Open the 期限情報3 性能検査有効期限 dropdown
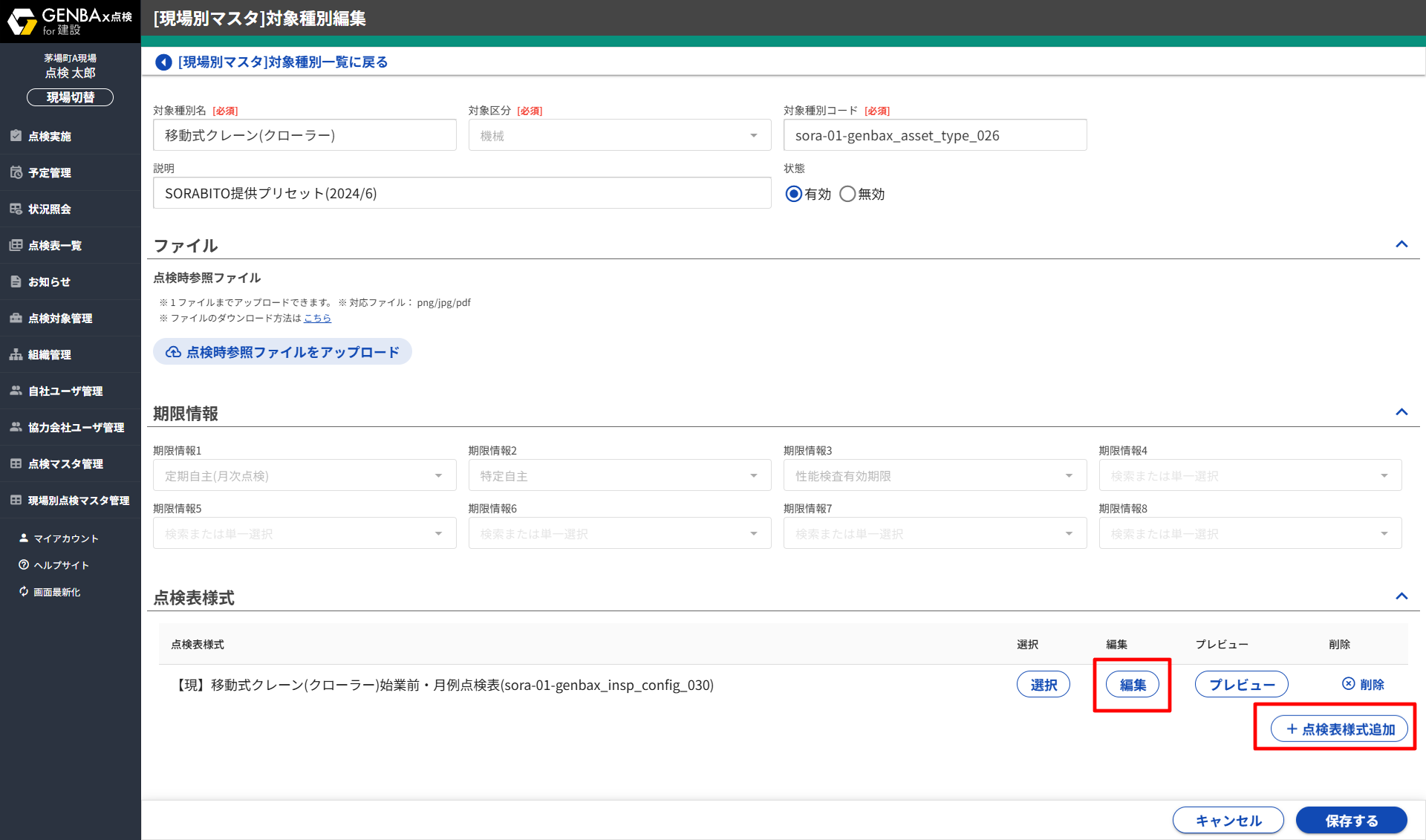 click(934, 475)
